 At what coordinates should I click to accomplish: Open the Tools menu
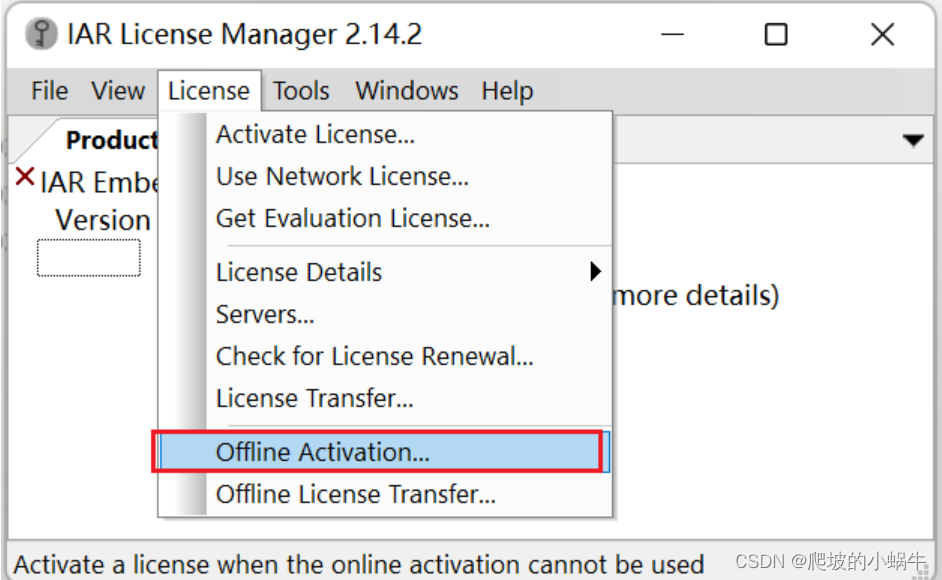pos(301,91)
